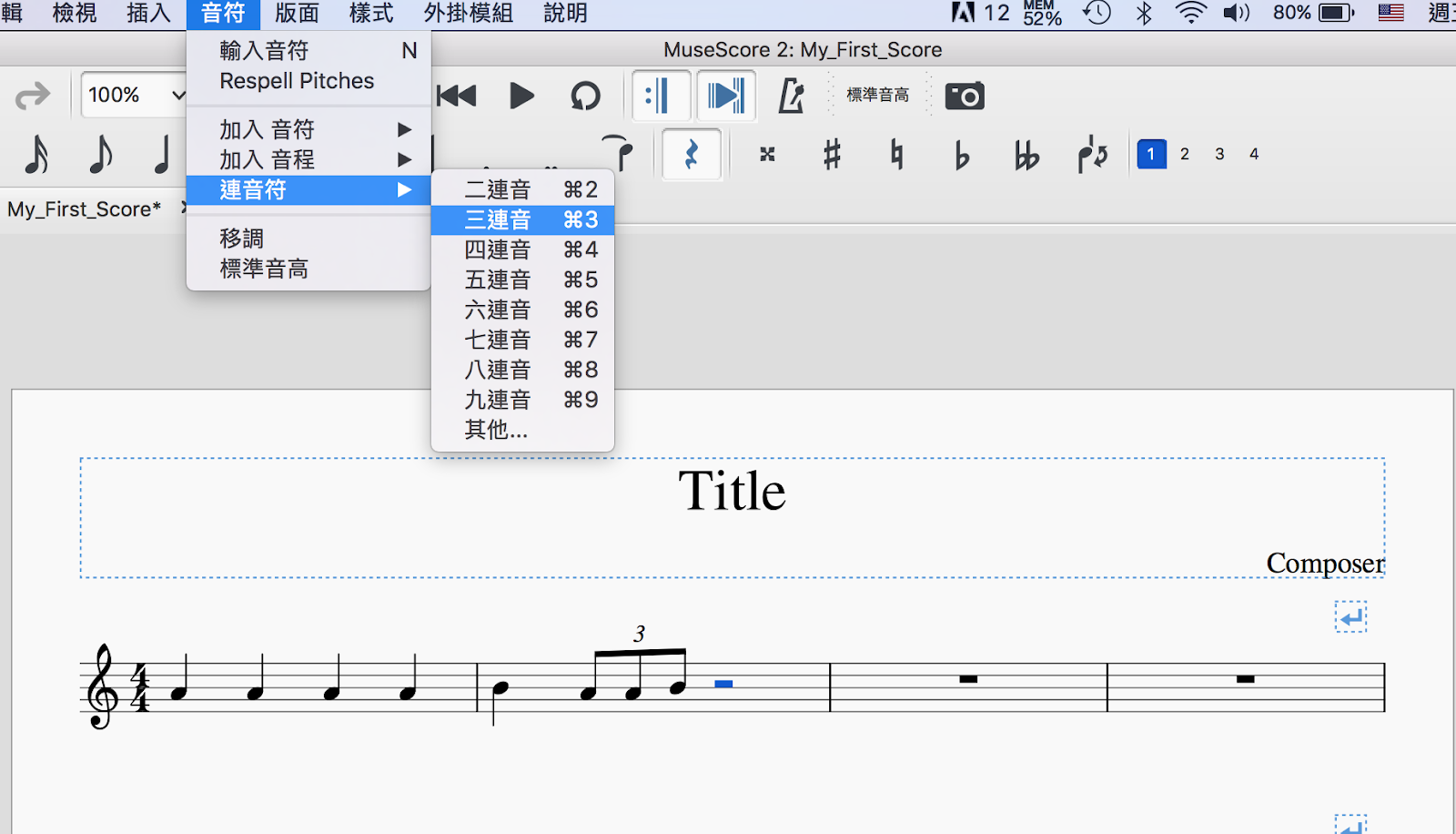This screenshot has height=834, width=1456.
Task: Apply flat accidental
Action: pyautogui.click(x=962, y=156)
